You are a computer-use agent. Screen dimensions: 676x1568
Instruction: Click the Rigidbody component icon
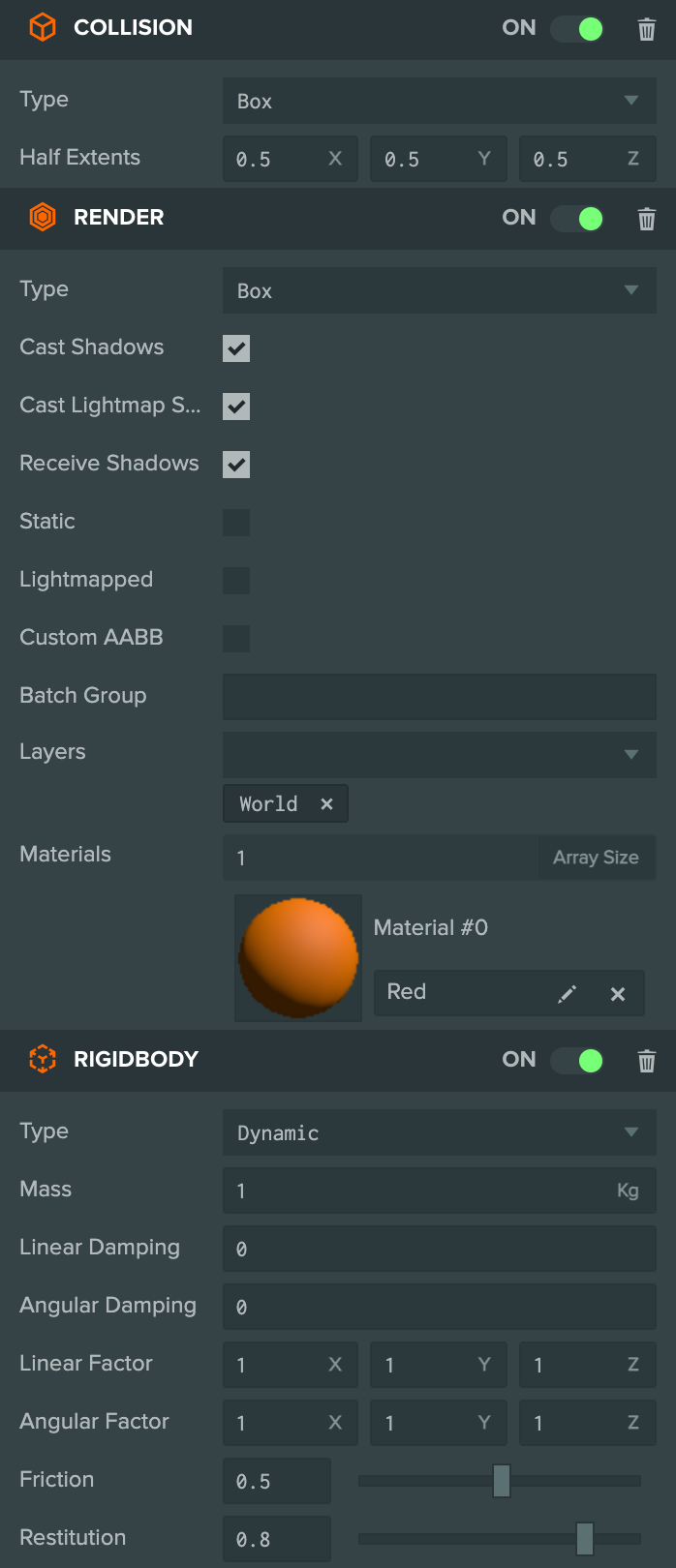tap(43, 1060)
